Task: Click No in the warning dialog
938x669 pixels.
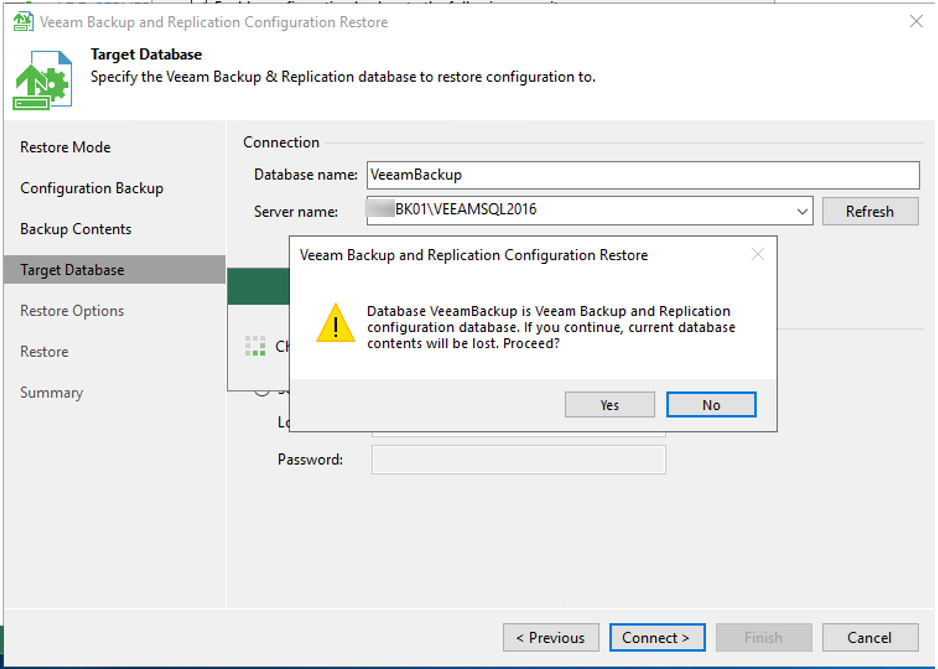Action: coord(711,405)
